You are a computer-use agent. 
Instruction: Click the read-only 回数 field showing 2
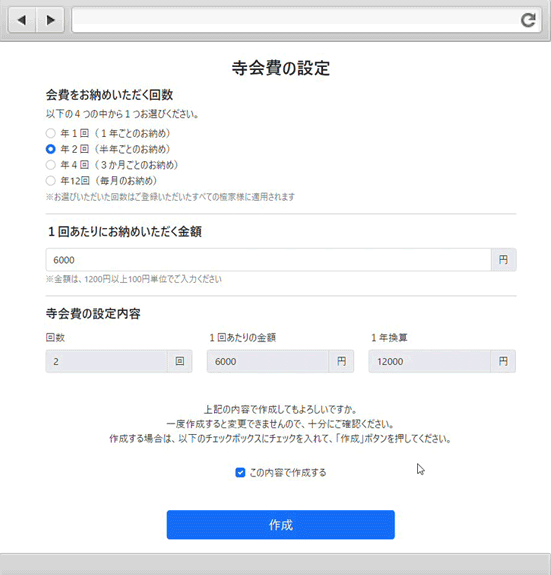point(106,361)
